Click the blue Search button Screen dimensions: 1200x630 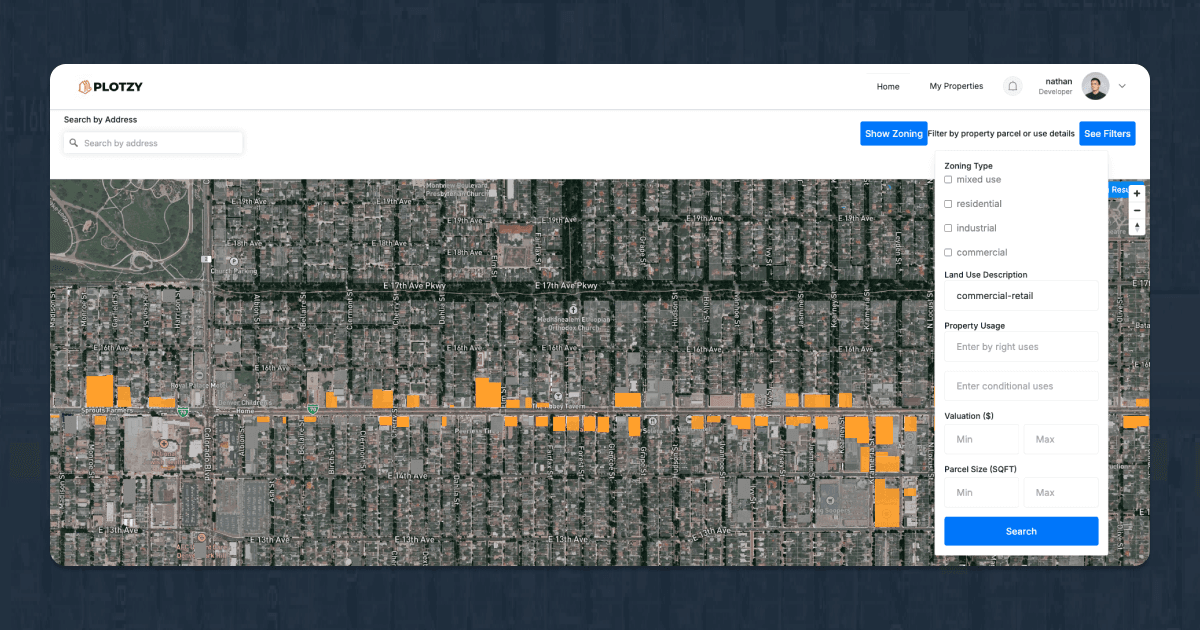[x=1021, y=531]
